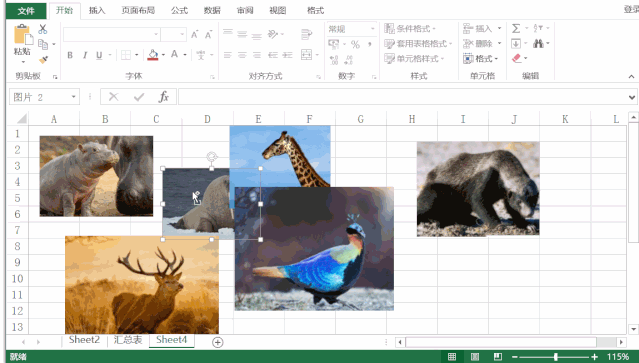
Task: Toggle Underline formatting
Action: (99, 55)
